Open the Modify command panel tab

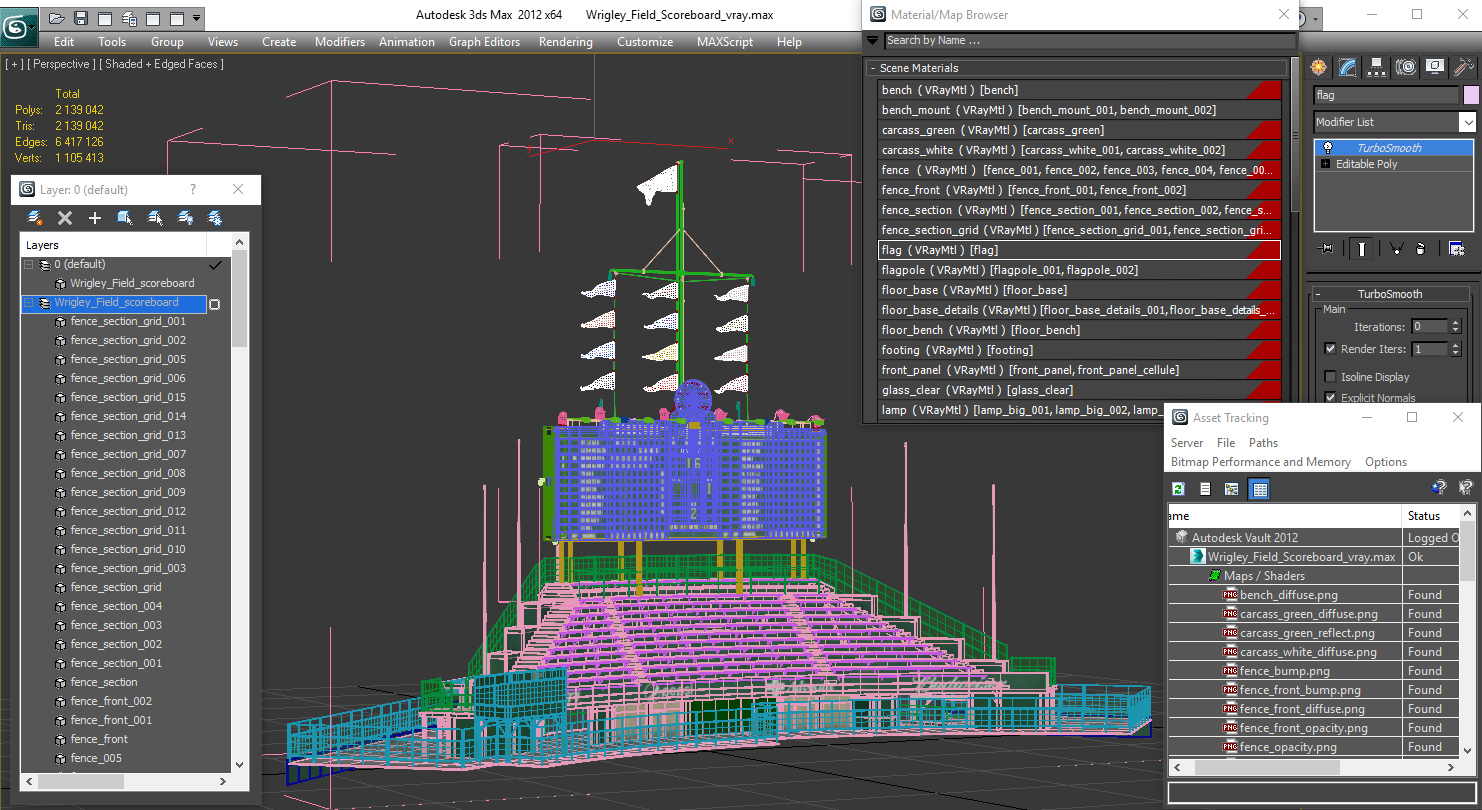pos(1348,67)
